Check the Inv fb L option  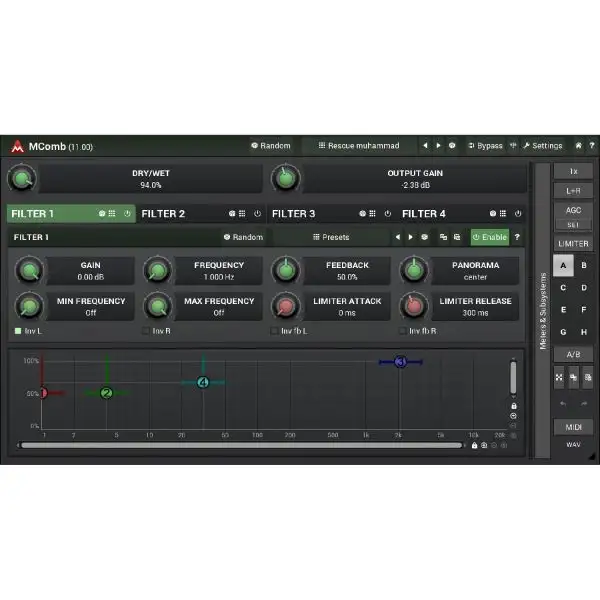pos(274,330)
